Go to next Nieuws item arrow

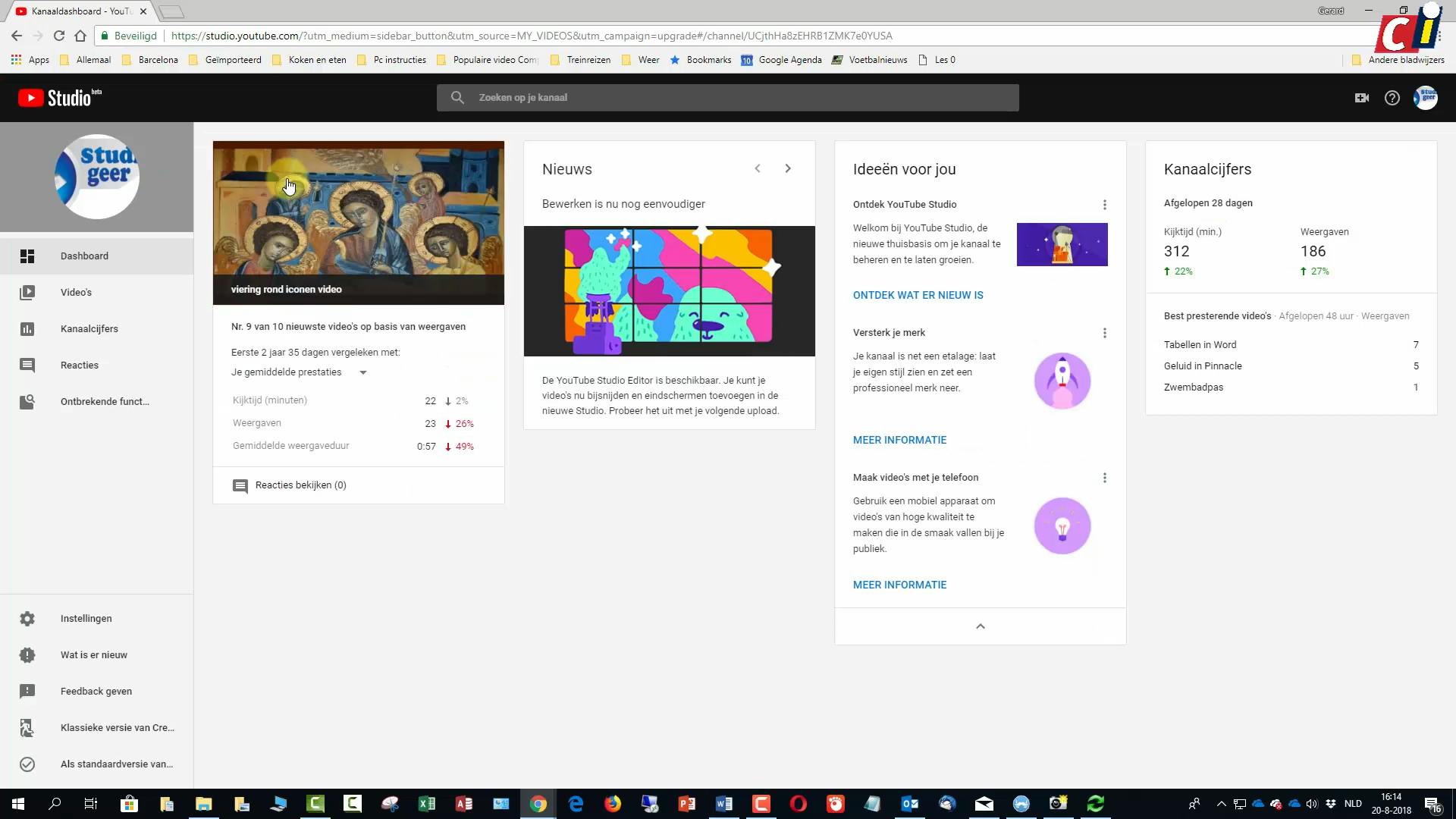point(788,168)
